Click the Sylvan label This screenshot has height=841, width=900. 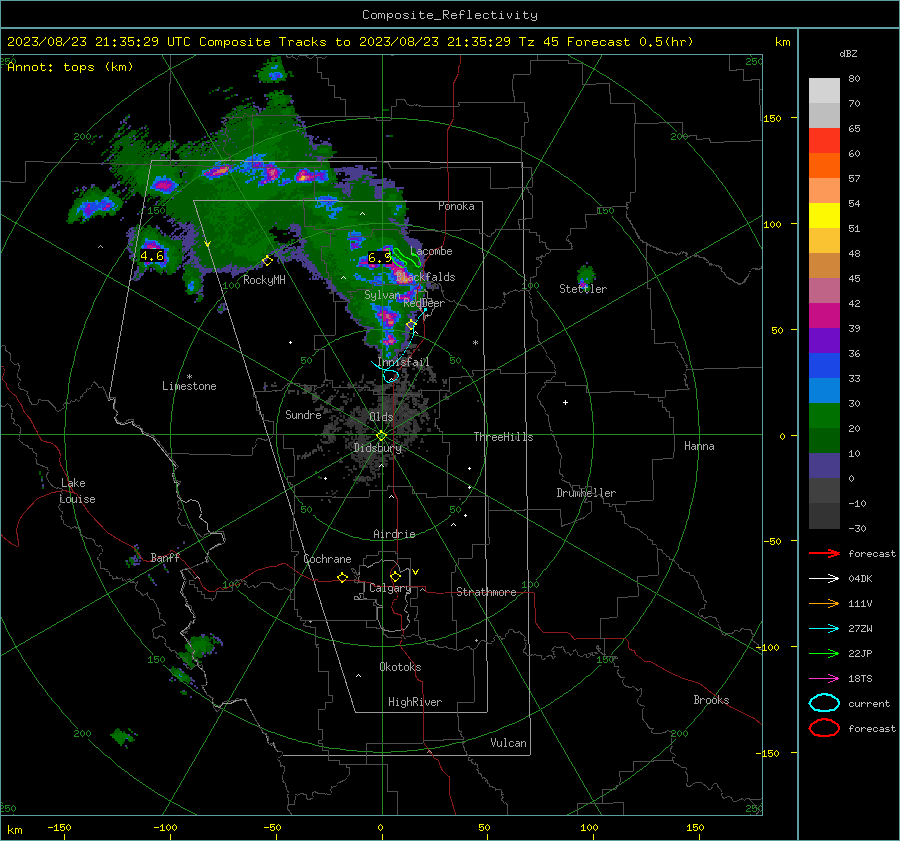[382, 295]
